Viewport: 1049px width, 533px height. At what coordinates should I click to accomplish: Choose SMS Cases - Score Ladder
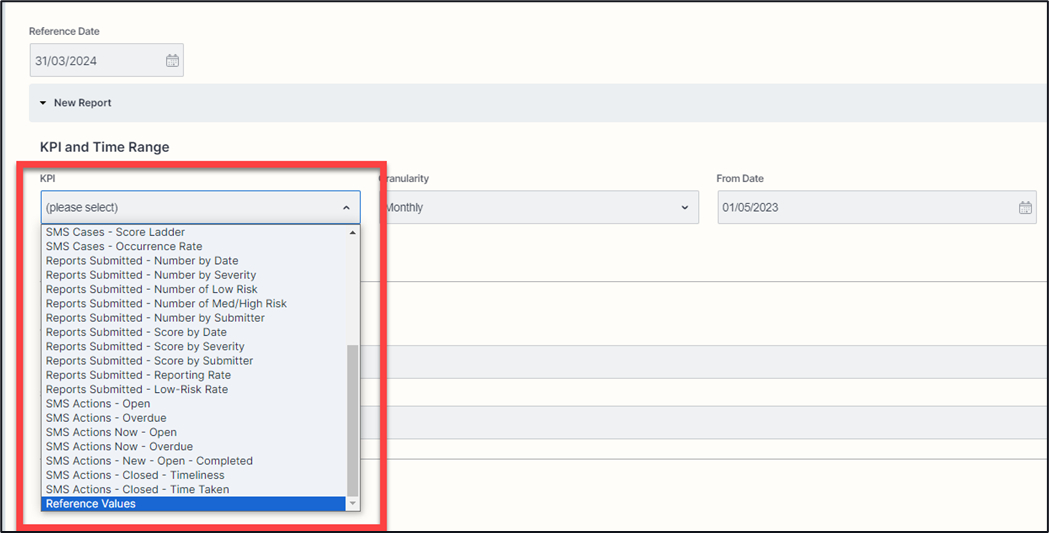[x=115, y=232]
